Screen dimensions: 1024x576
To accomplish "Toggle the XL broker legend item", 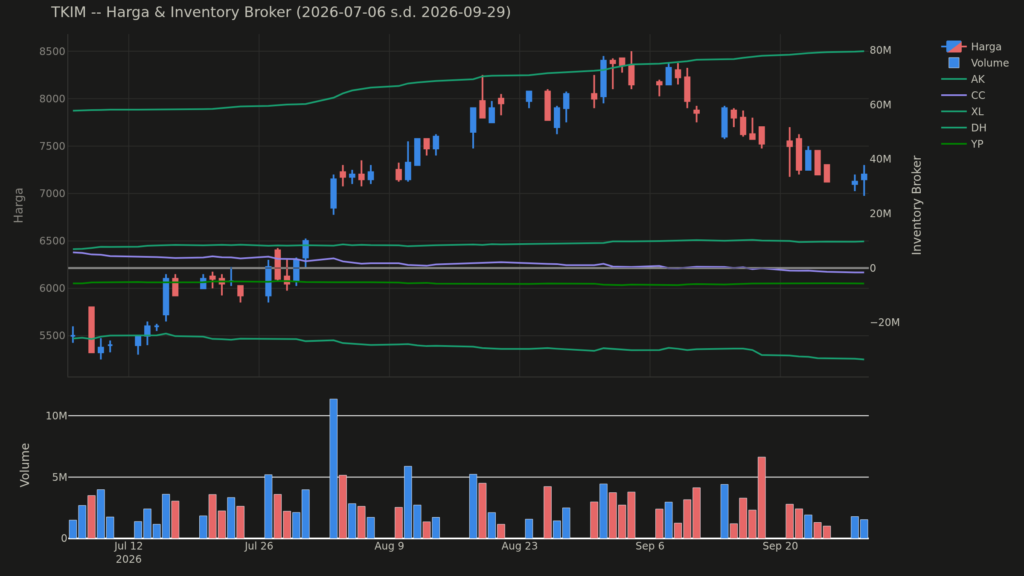I will coord(963,112).
